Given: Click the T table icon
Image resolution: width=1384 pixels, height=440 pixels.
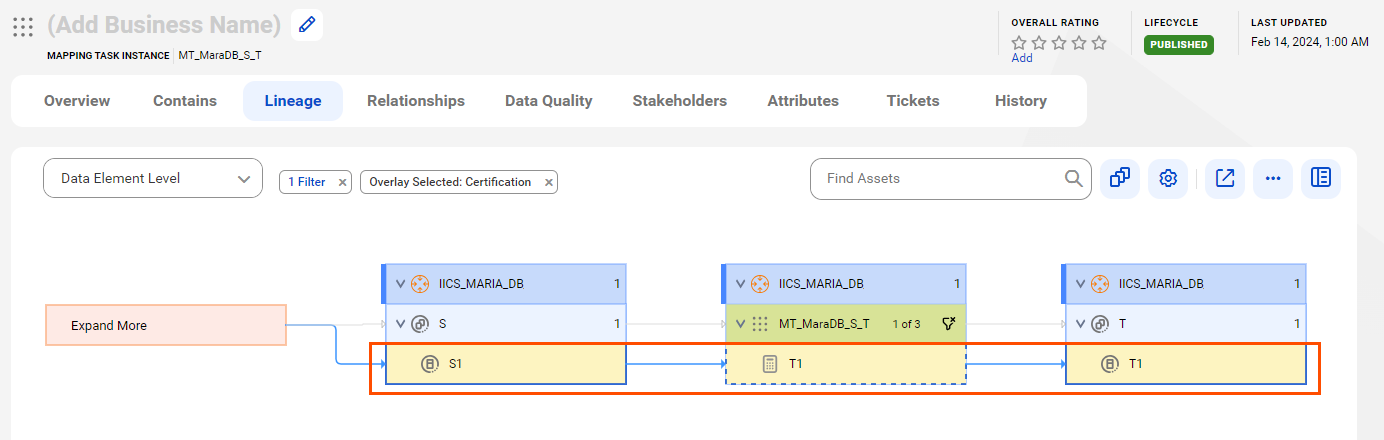Looking at the screenshot, I should 1100,324.
